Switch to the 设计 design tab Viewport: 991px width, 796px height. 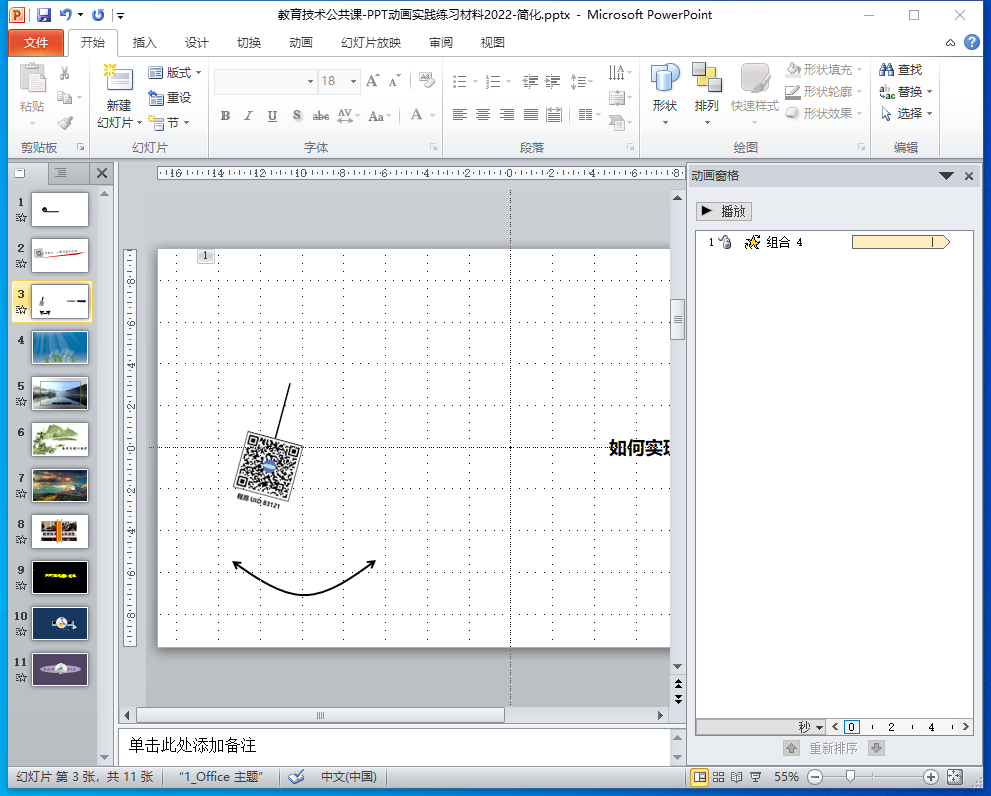pos(197,42)
